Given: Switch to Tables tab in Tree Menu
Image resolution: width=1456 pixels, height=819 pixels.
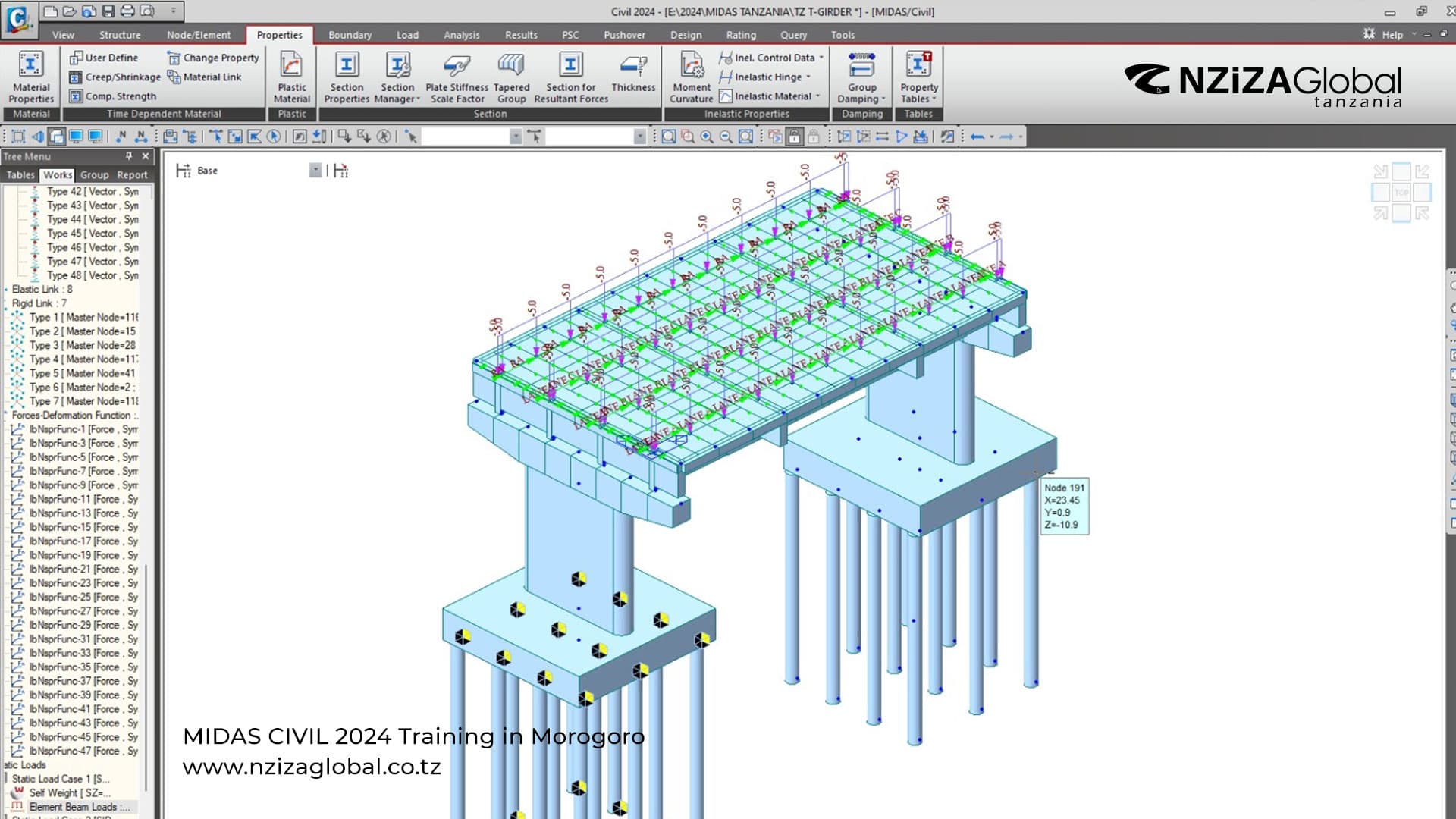Looking at the screenshot, I should [20, 174].
